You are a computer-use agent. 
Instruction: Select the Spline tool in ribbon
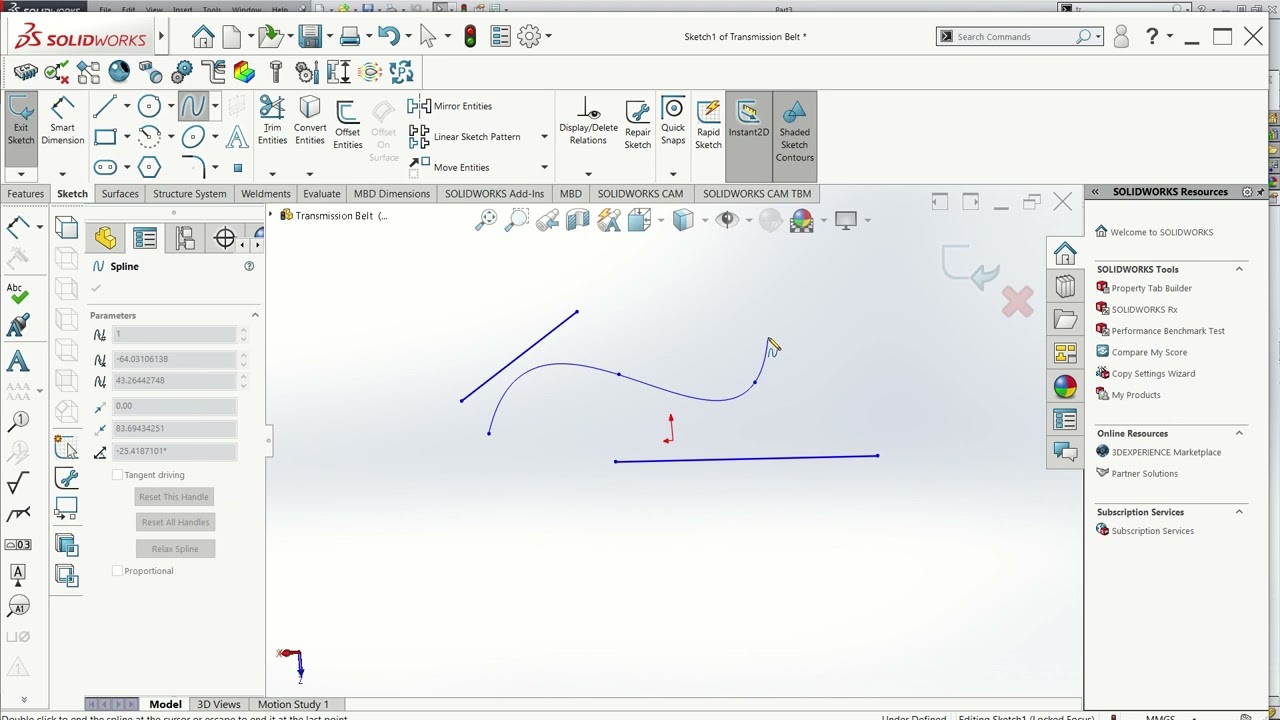pyautogui.click(x=193, y=106)
